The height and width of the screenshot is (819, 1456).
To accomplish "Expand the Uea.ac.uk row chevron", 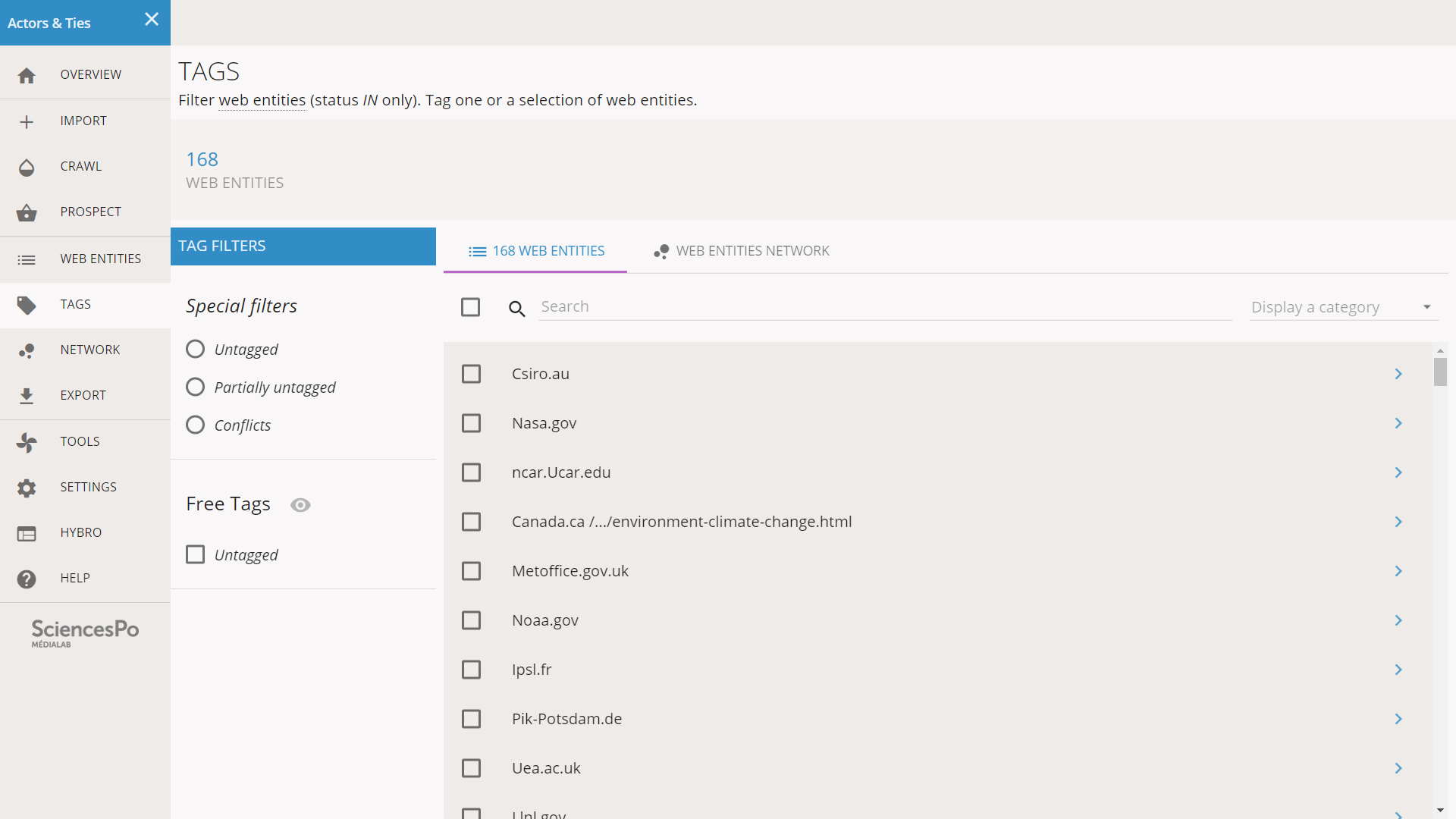I will point(1398,768).
